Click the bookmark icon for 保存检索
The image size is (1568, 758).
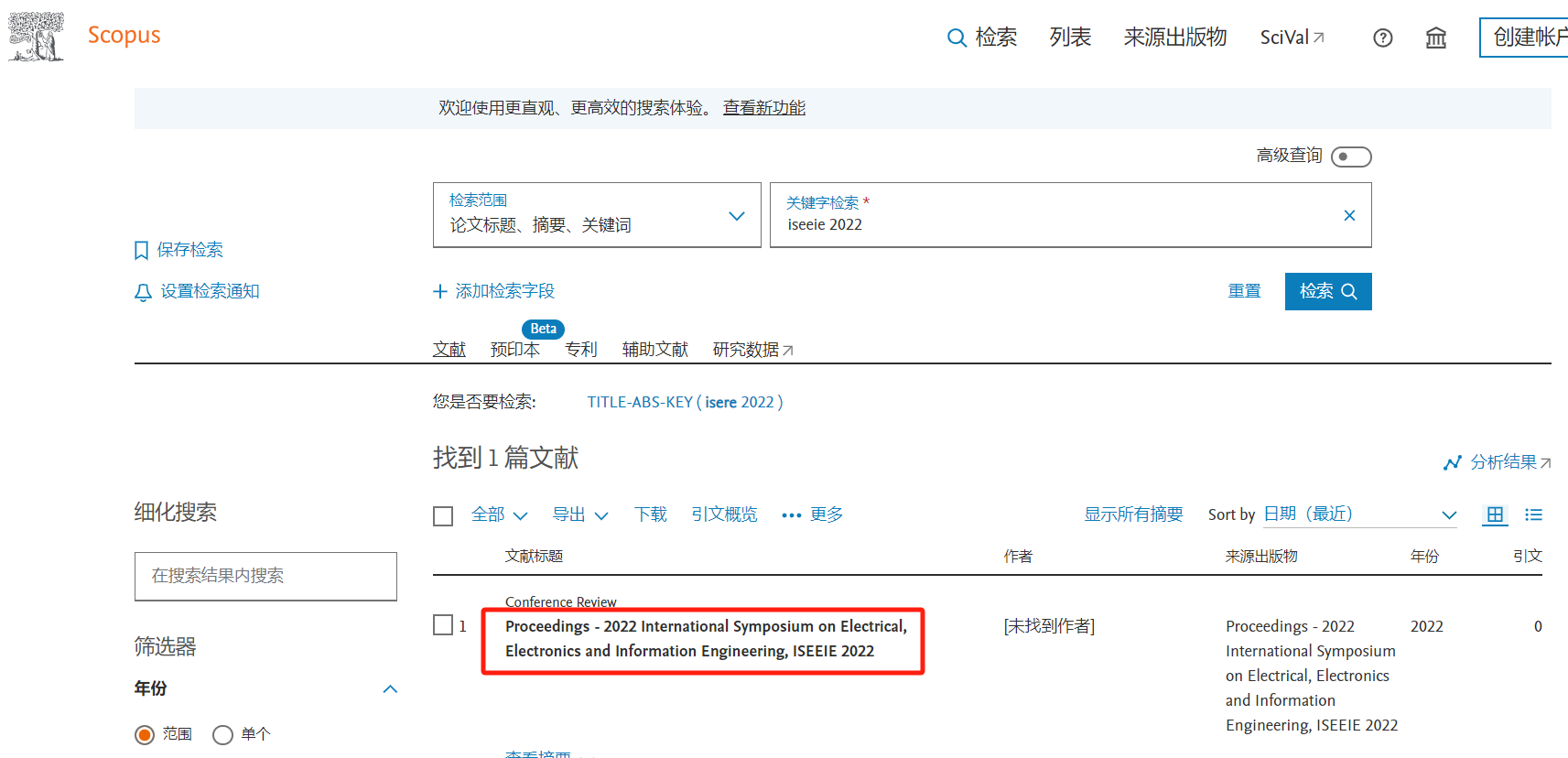point(142,251)
